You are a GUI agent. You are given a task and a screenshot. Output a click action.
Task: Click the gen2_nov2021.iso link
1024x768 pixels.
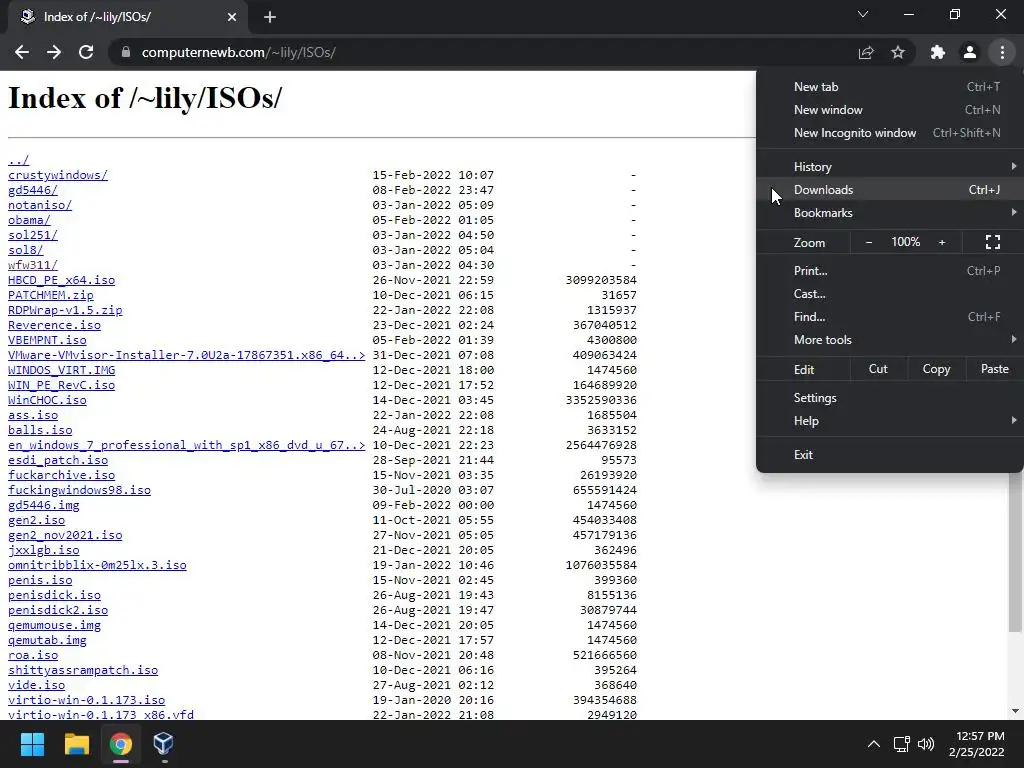tap(65, 535)
